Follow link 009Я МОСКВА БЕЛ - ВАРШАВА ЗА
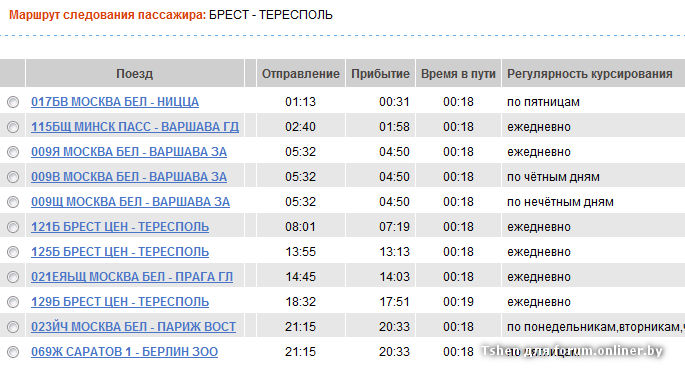 click(129, 152)
